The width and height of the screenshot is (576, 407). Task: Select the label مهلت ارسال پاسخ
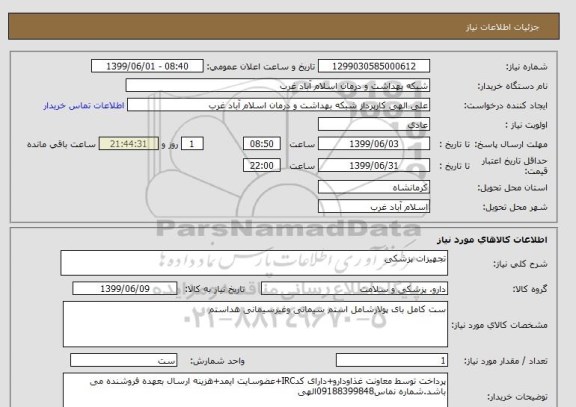pyautogui.click(x=511, y=144)
